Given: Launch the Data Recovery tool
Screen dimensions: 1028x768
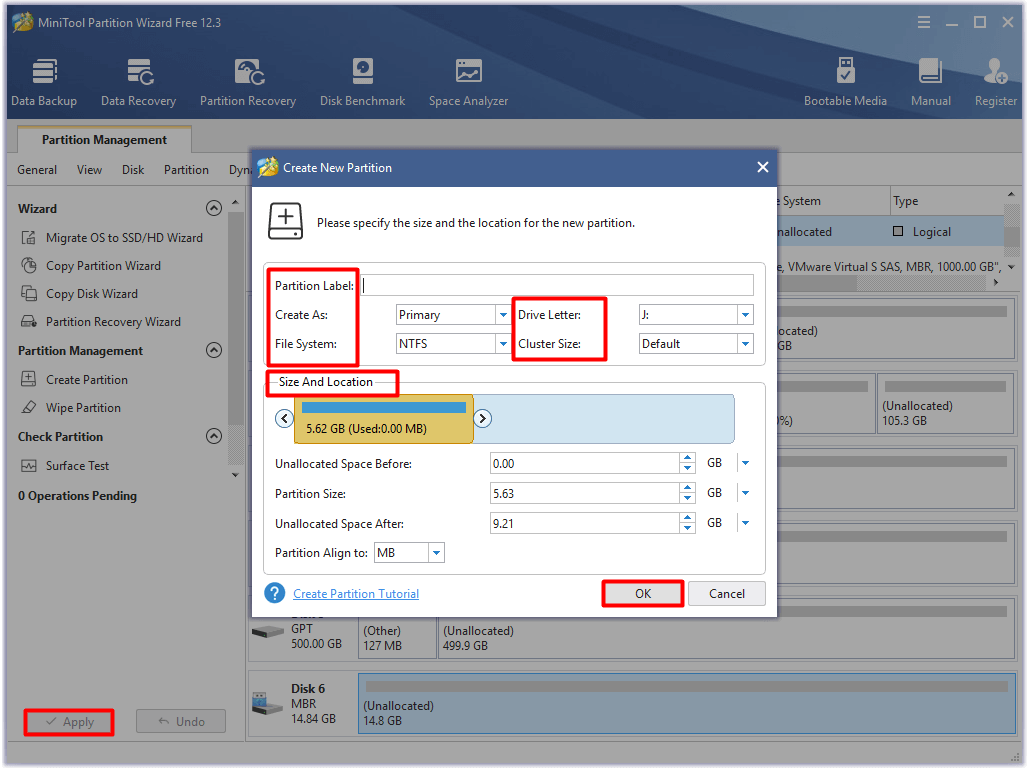Looking at the screenshot, I should pos(138,82).
